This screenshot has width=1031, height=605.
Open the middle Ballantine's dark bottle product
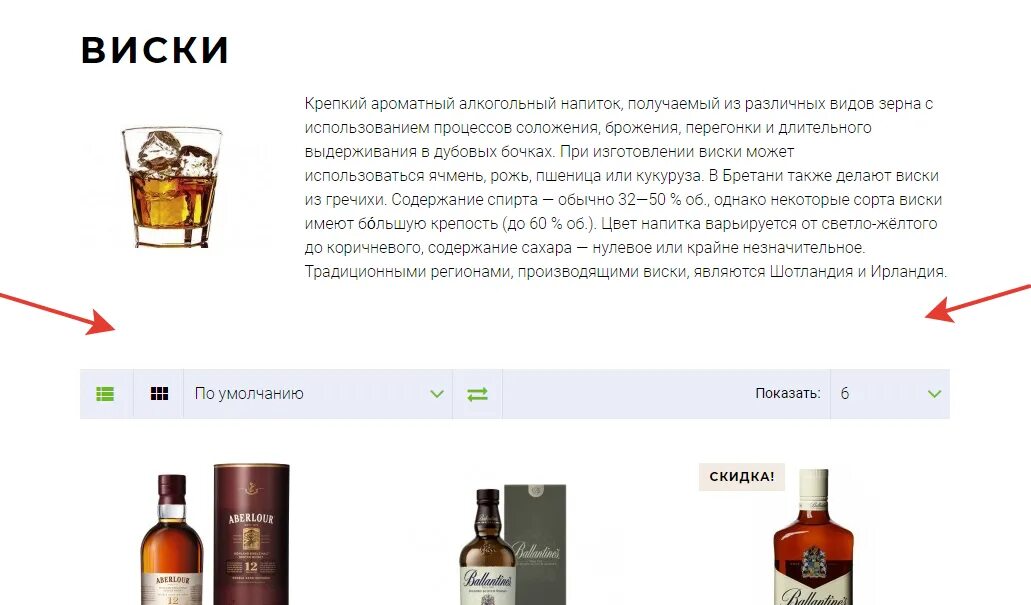point(487,546)
